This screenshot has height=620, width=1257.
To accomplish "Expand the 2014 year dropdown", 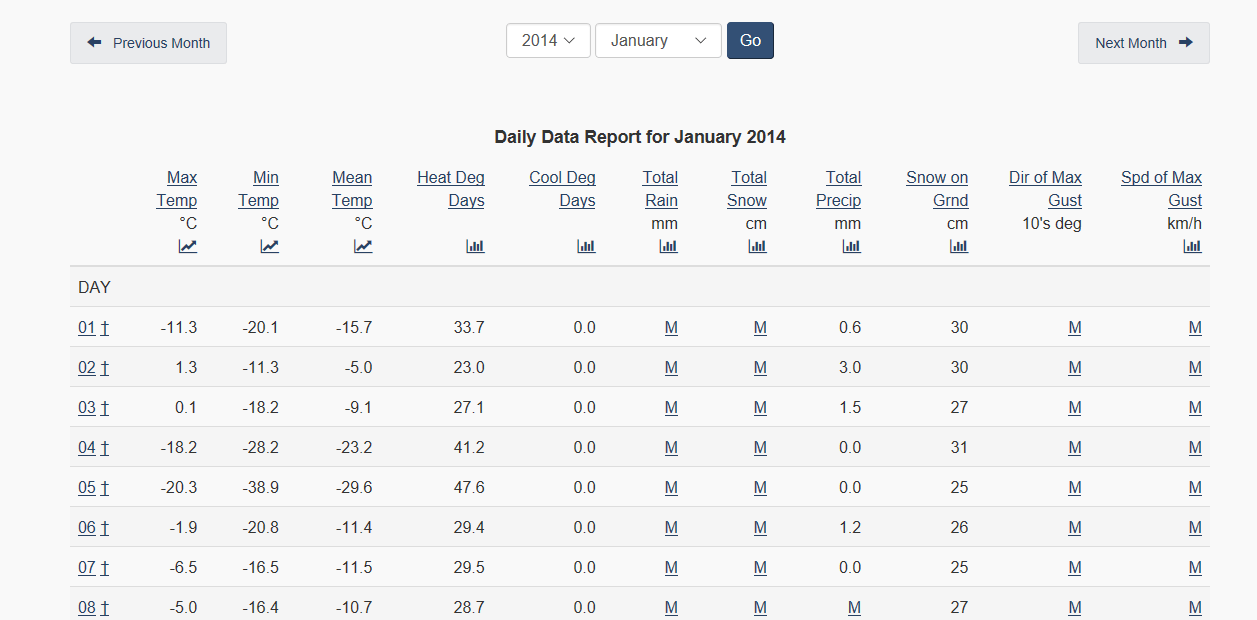I will point(548,41).
